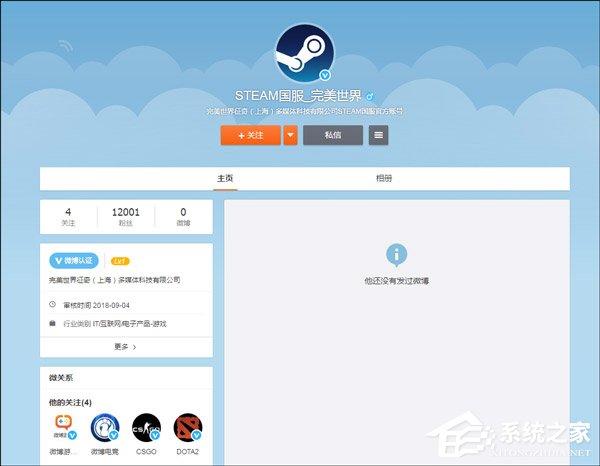Click the orange Lv.1 level badge

point(120,261)
